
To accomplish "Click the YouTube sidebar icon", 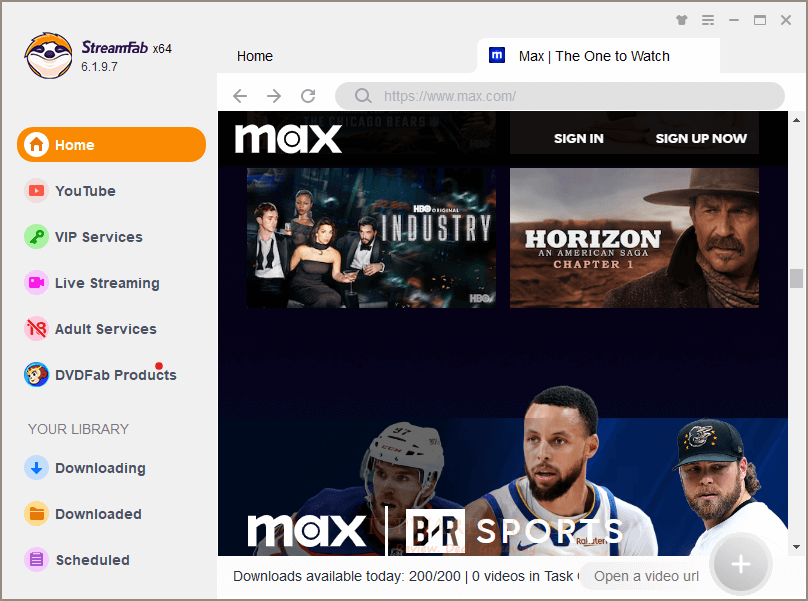I will tap(36, 191).
